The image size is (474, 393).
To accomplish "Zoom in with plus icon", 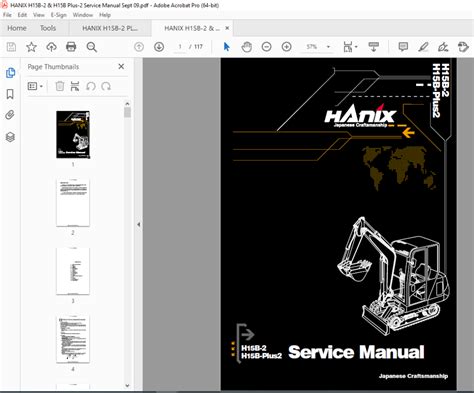I will [287, 47].
